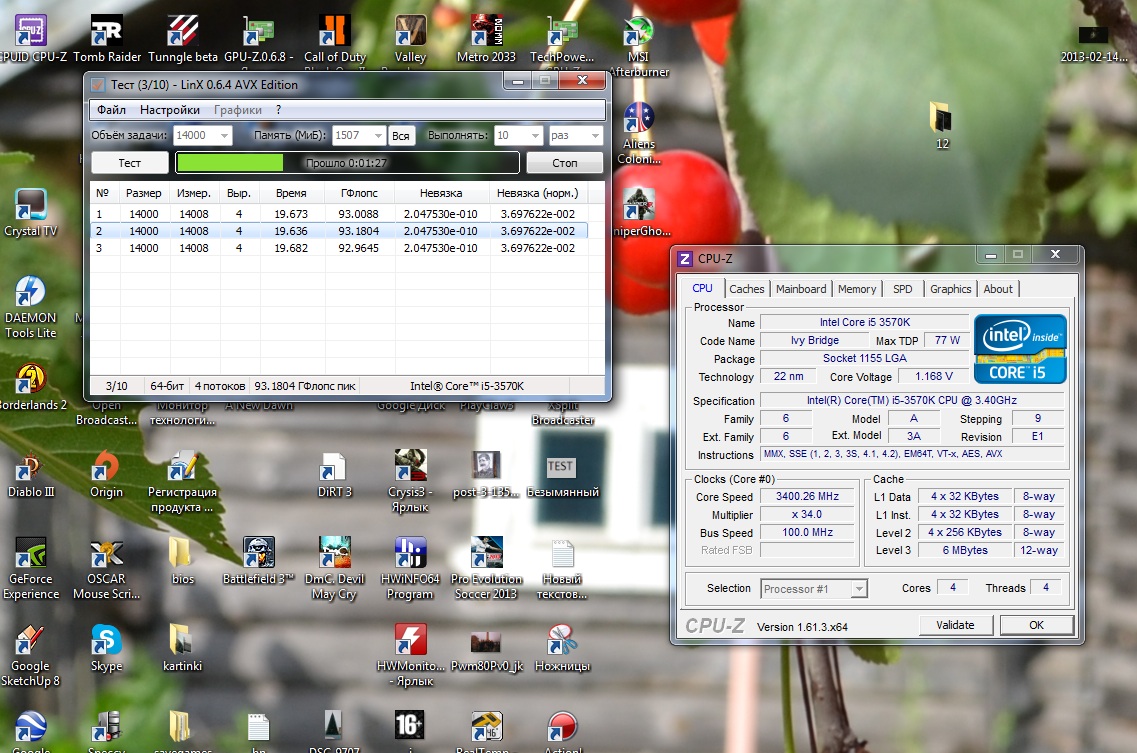1137x753 pixels.
Task: Open the Настройки menu in LinX
Action: [x=169, y=110]
